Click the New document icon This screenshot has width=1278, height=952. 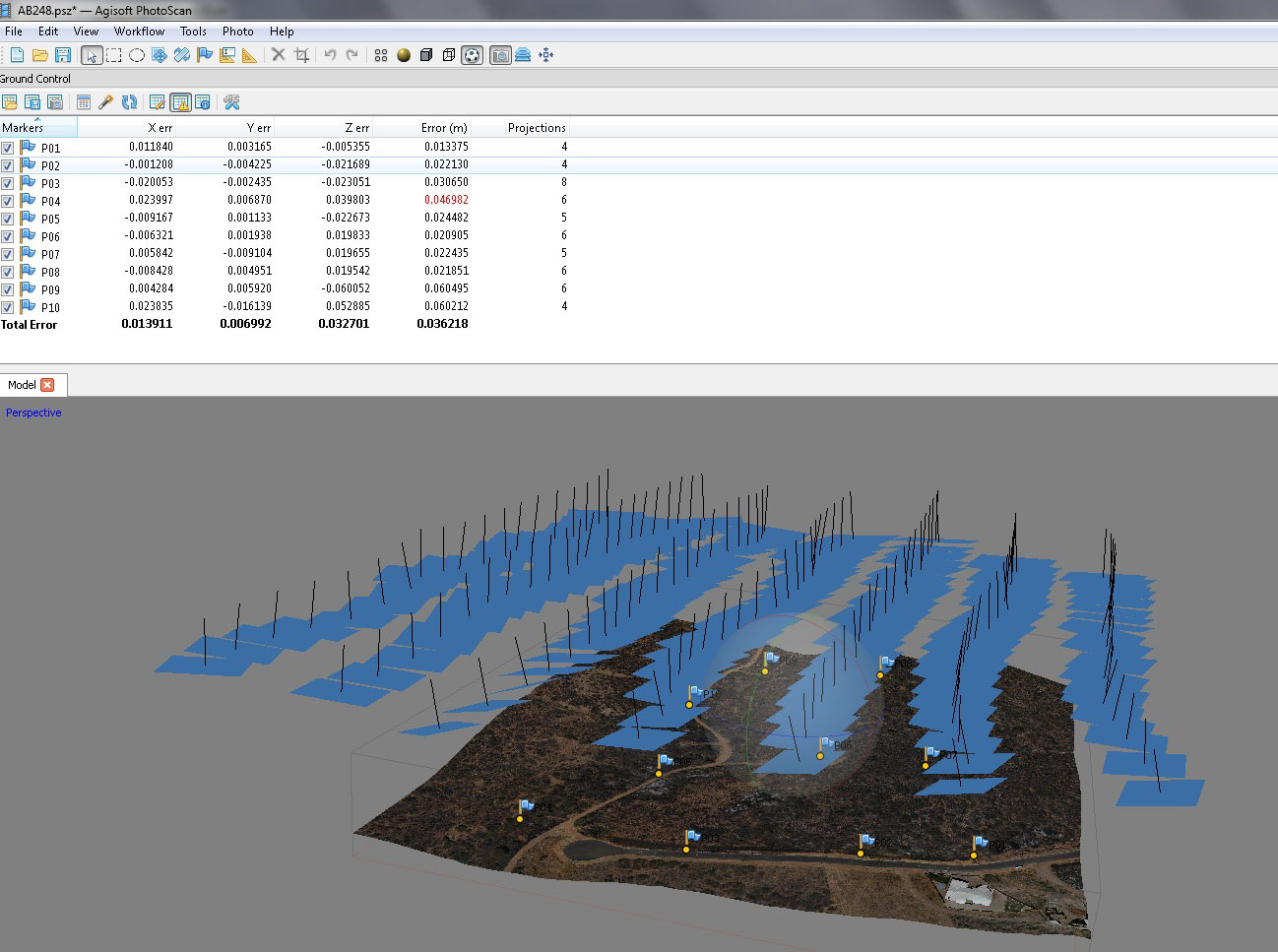(17, 55)
